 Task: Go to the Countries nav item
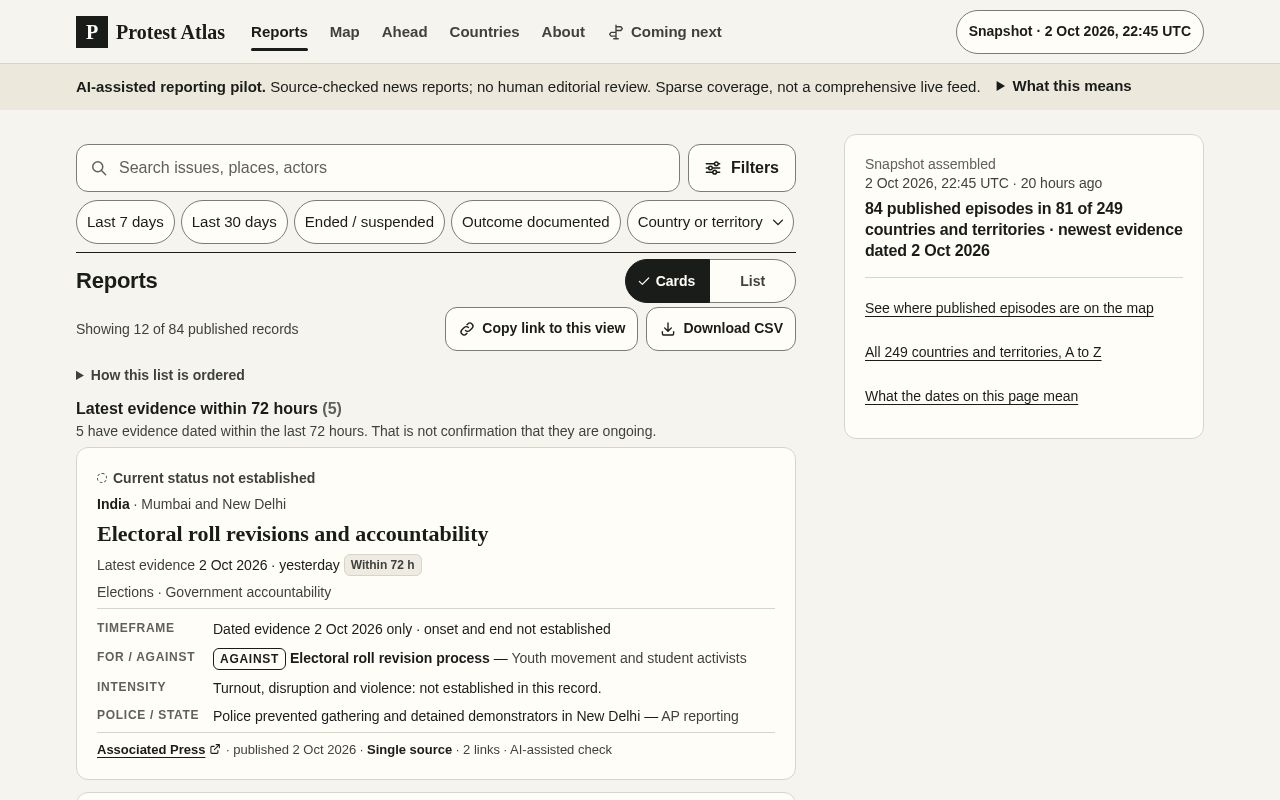pyautogui.click(x=484, y=32)
